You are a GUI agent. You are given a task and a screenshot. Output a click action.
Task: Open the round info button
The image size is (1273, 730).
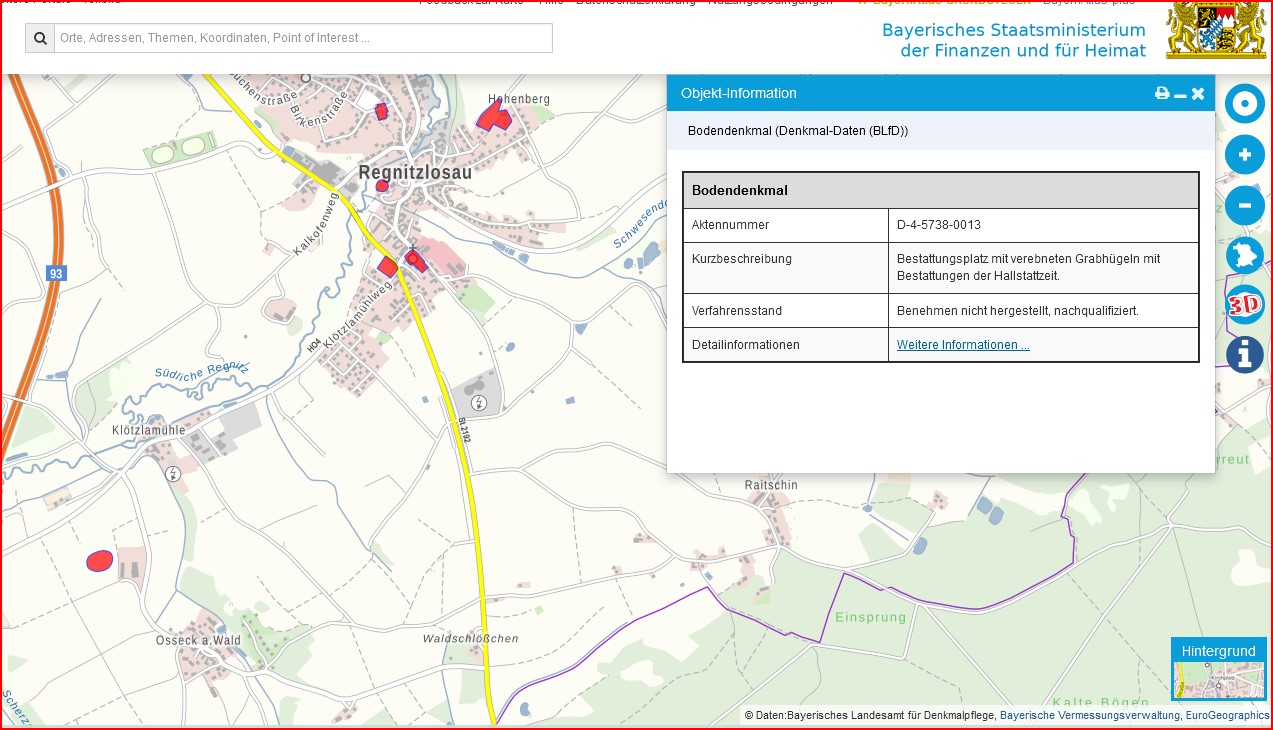1245,355
